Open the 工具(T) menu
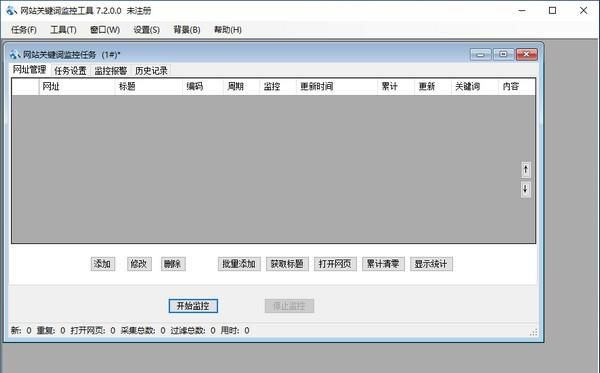Screen dimensions: 600x373 (x=63, y=30)
